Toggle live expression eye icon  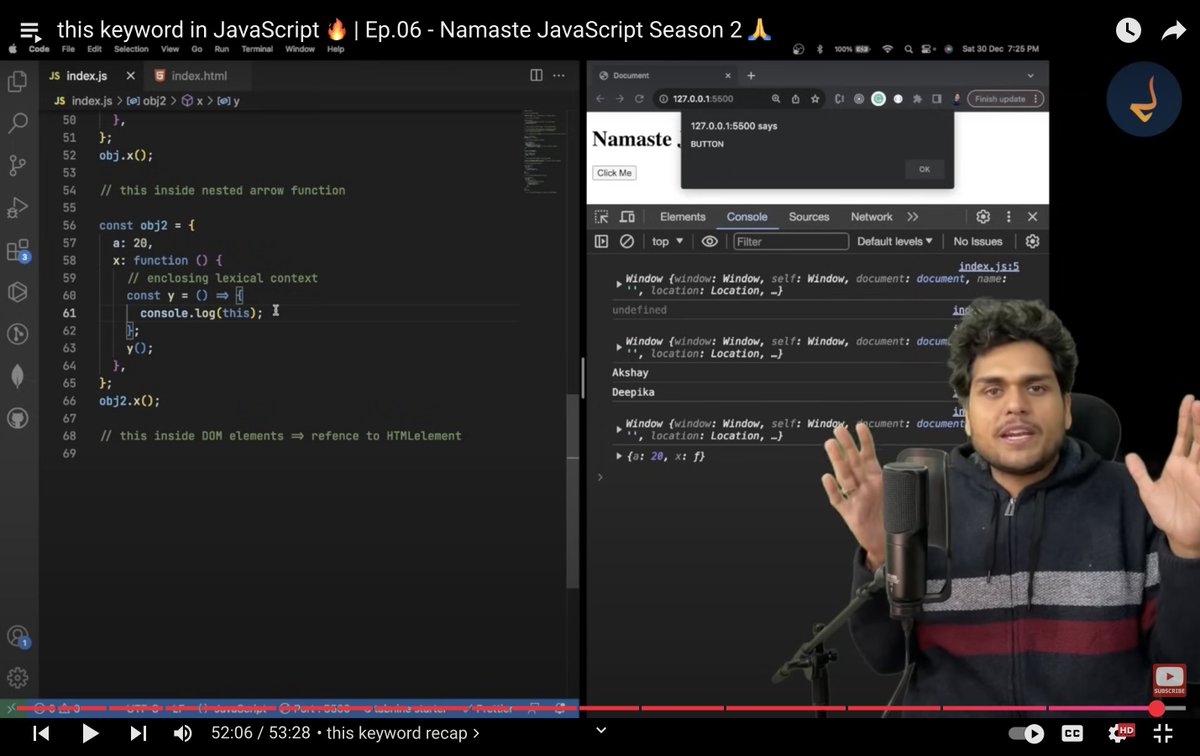click(x=710, y=241)
